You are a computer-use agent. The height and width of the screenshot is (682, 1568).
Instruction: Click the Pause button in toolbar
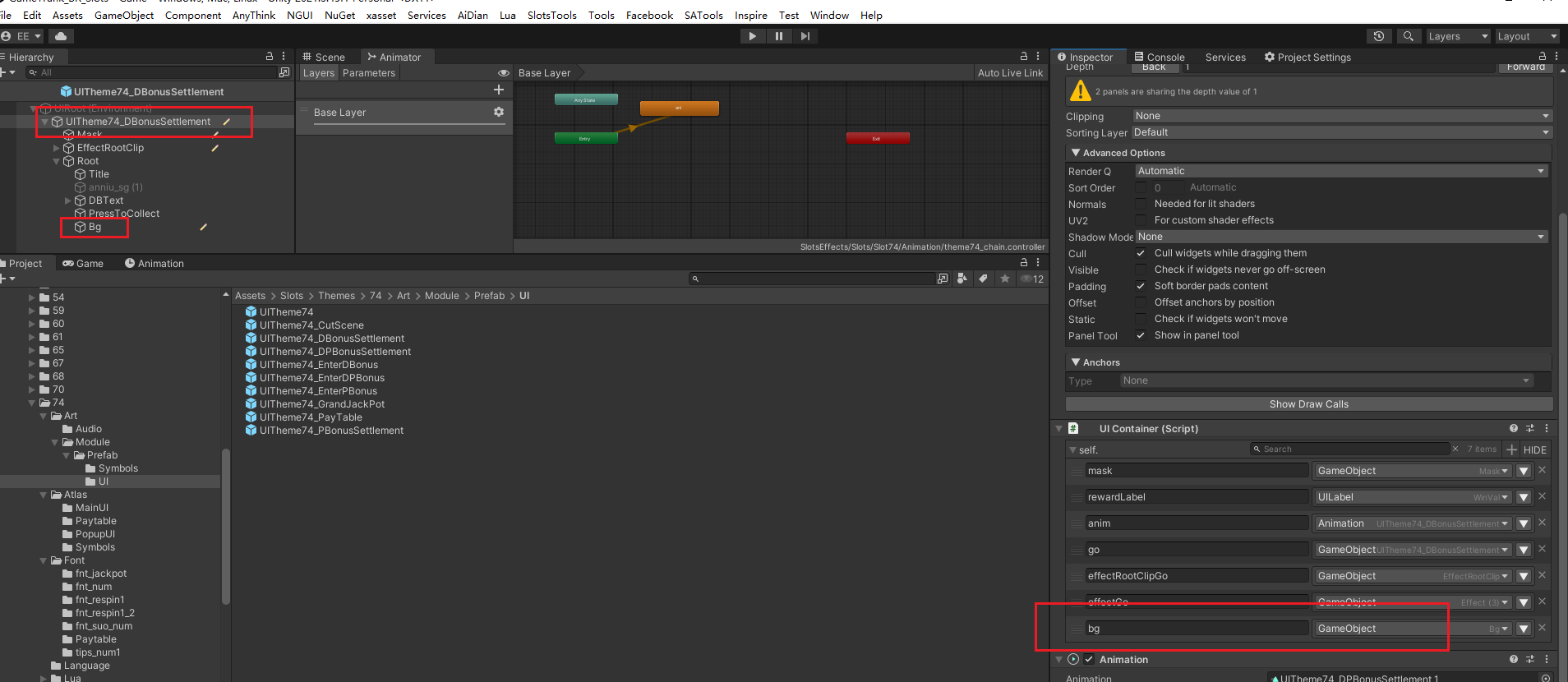click(x=778, y=36)
